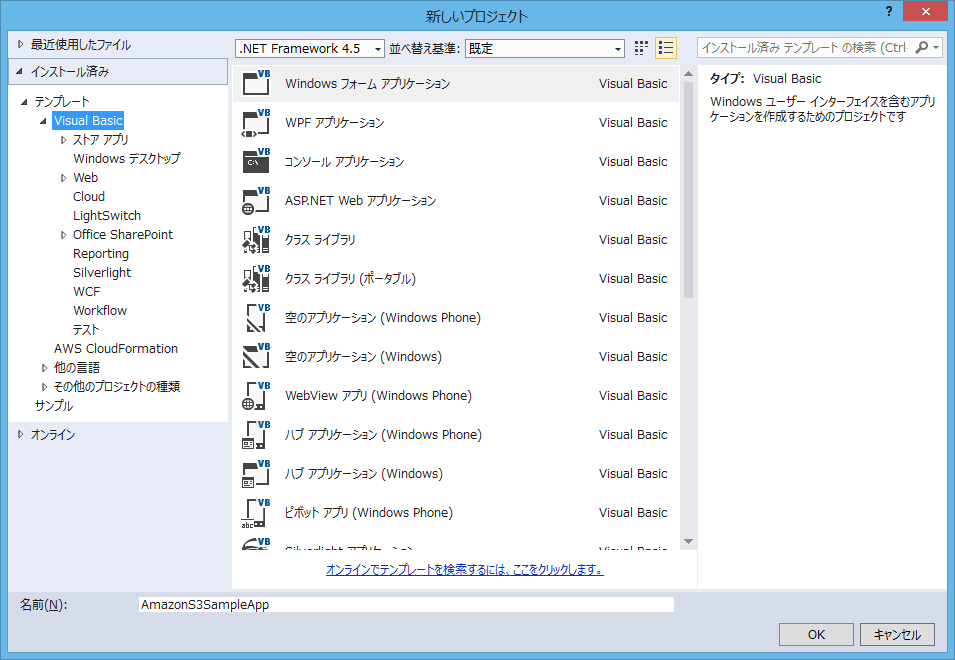Expand the その他のプロジェクトの種類 node
Image resolution: width=955 pixels, height=660 pixels.
[x=44, y=387]
